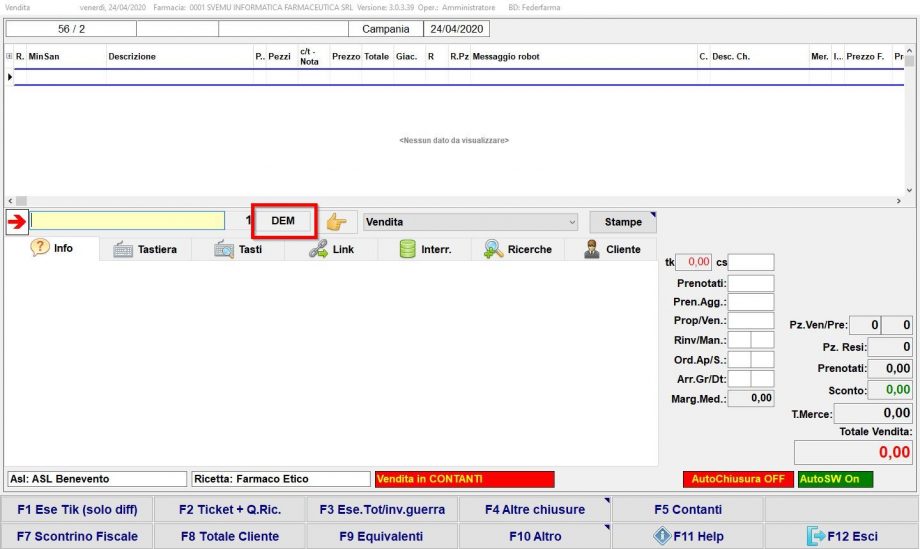Toggle the AutoSW On indicator
The image size is (920, 549).
(x=835, y=479)
